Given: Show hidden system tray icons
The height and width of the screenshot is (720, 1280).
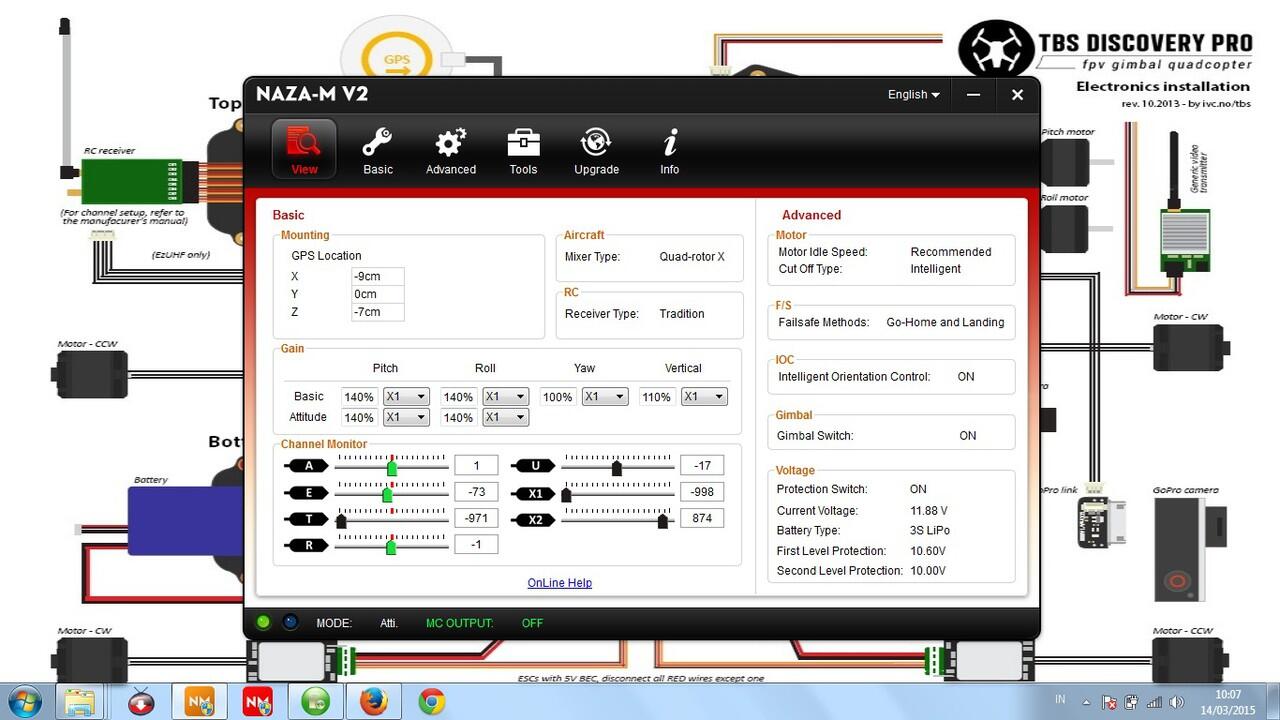Looking at the screenshot, I should (1086, 702).
